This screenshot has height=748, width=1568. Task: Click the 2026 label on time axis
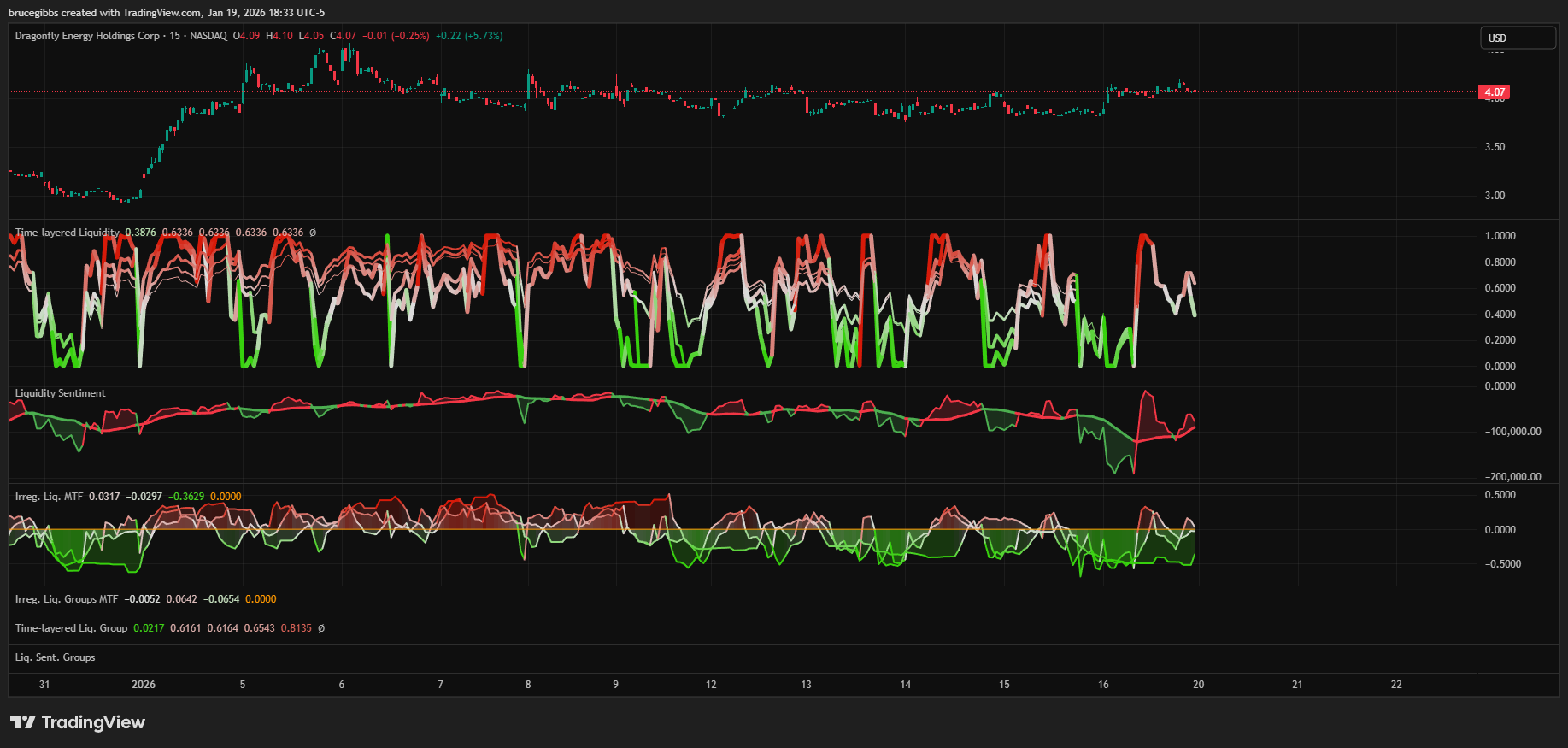[x=144, y=685]
